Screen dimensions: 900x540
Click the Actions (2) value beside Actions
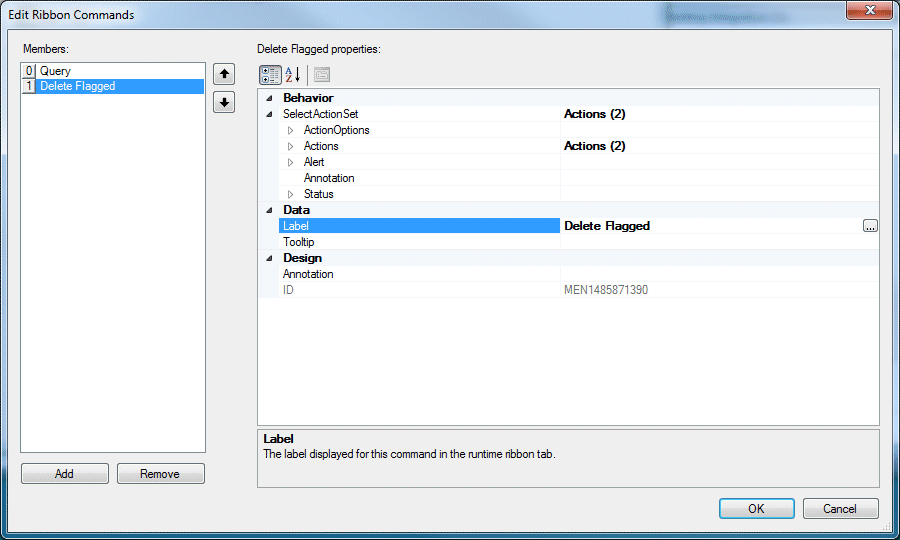click(x=595, y=146)
